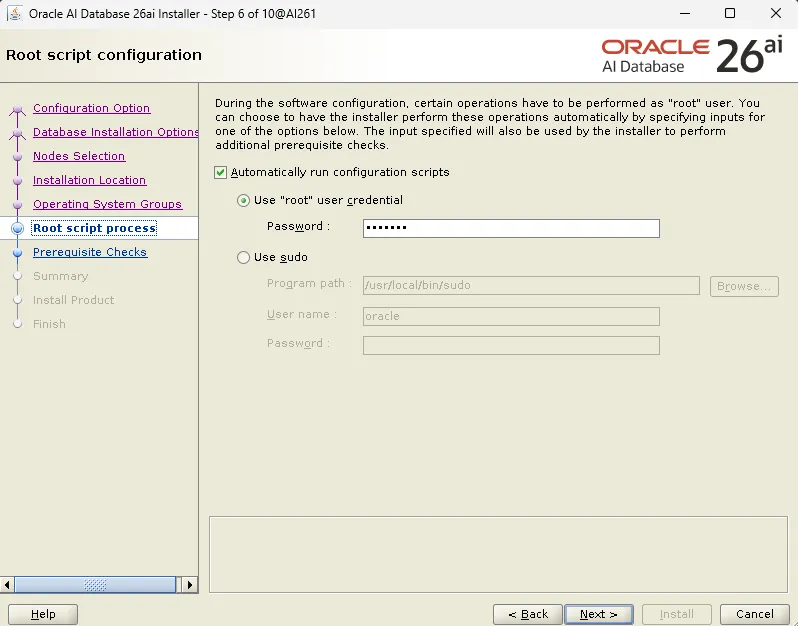The width and height of the screenshot is (798, 626).
Task: Click the Install Product step label
Action: [x=74, y=300]
